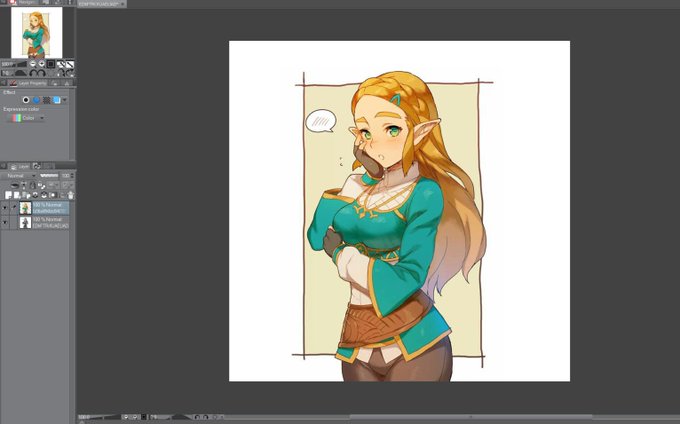Image resolution: width=680 pixels, height=424 pixels.
Task: Toggle lock layer icon in Layer panel
Action: [33, 185]
